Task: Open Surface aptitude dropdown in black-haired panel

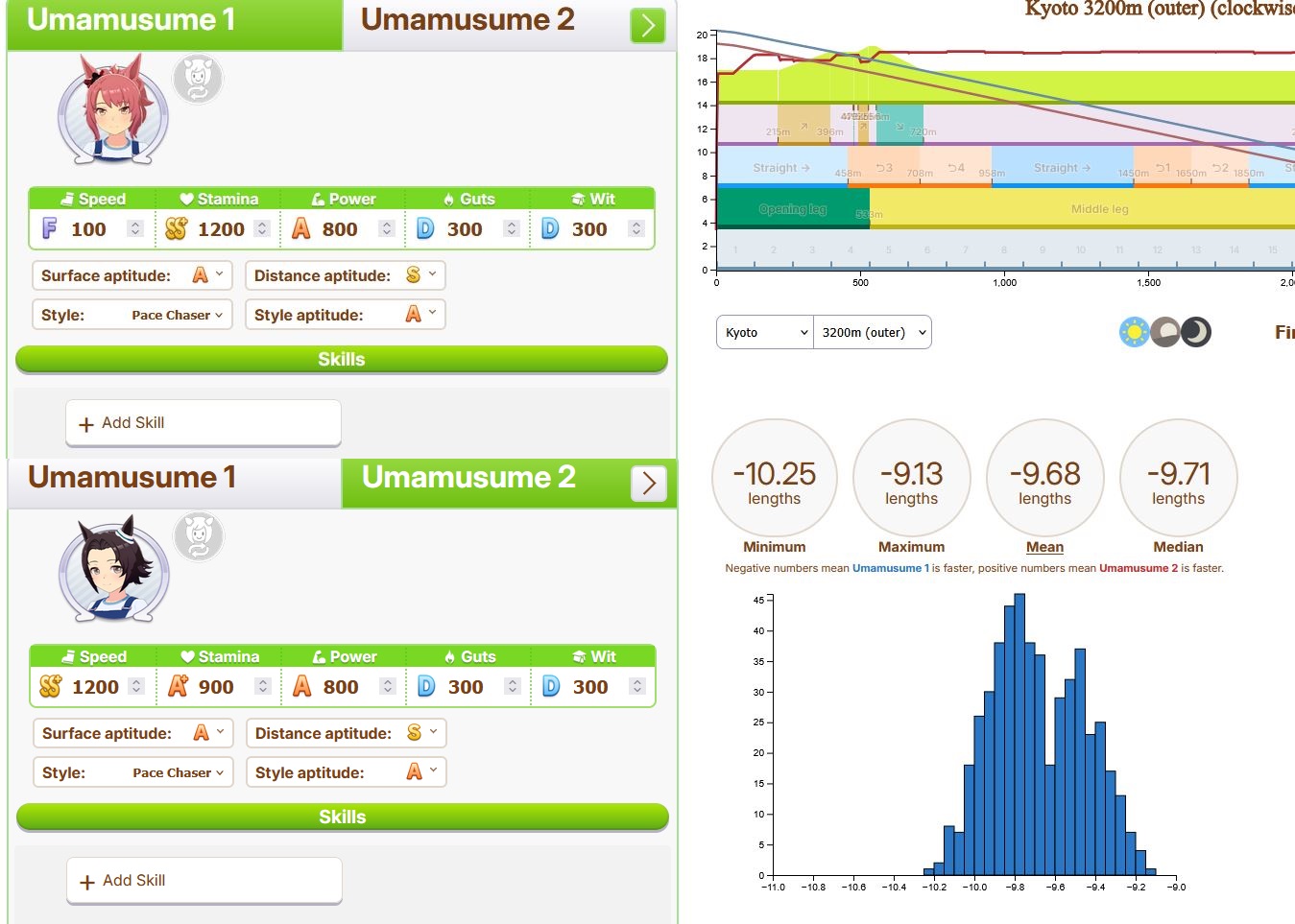Action: point(133,733)
